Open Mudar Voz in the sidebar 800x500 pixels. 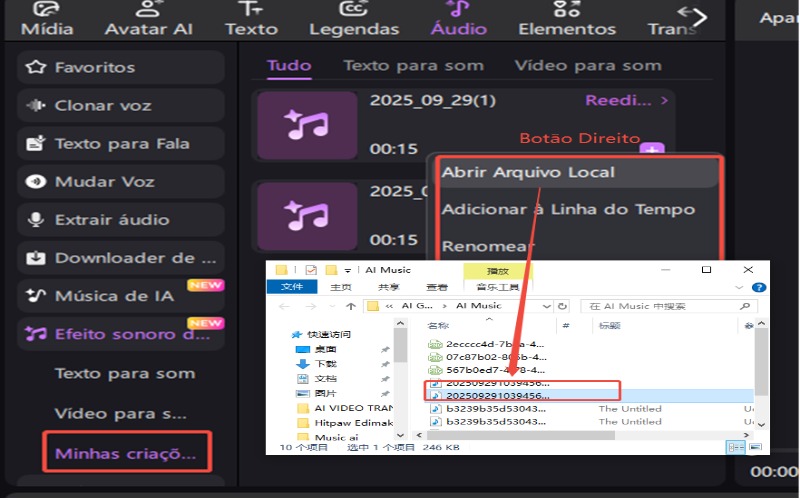point(120,181)
